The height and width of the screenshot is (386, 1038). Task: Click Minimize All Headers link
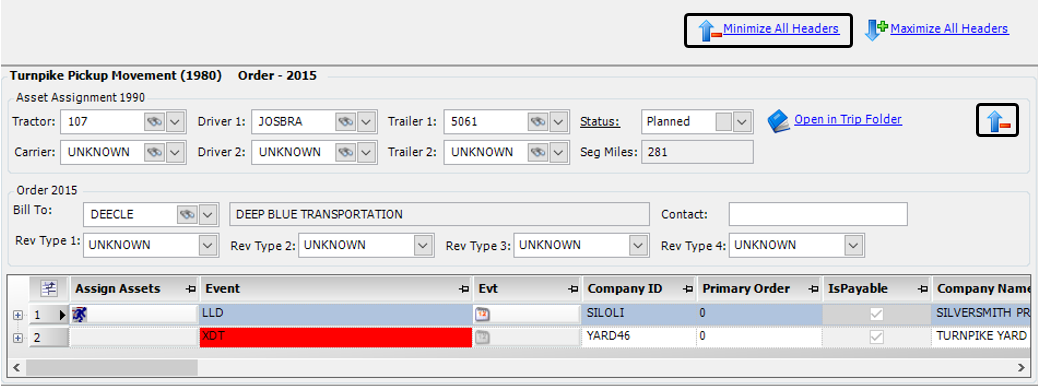tap(781, 29)
